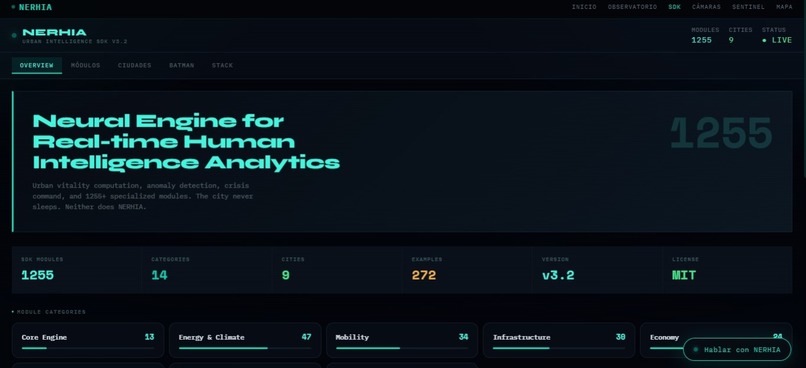This screenshot has width=806, height=368.
Task: Open MAPA navigation link
Action: click(784, 7)
